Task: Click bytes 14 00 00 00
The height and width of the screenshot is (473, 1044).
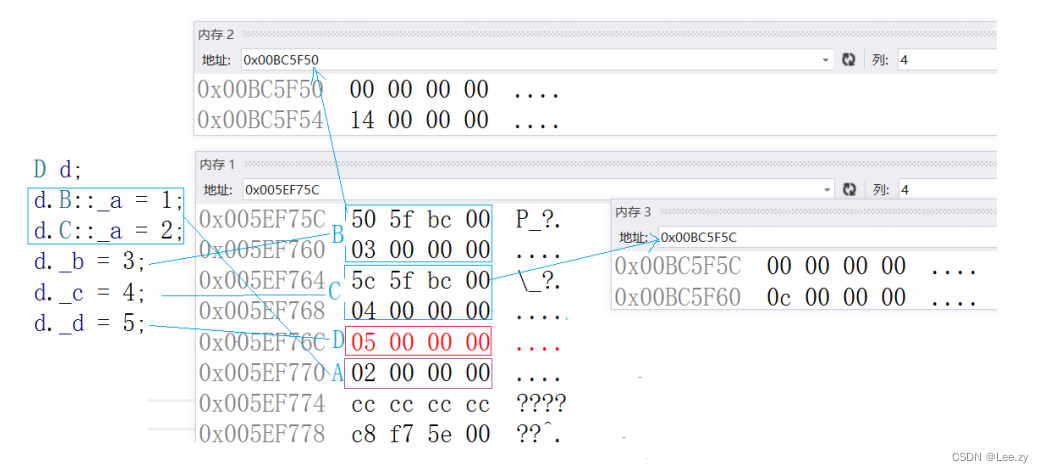Action: pos(419,120)
